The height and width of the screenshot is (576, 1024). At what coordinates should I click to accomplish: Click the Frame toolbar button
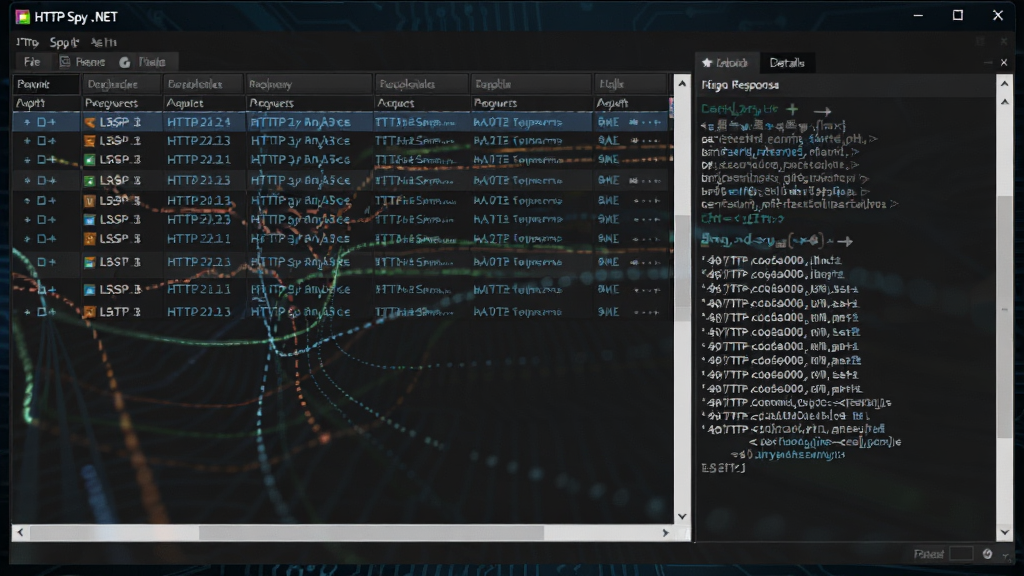82,62
